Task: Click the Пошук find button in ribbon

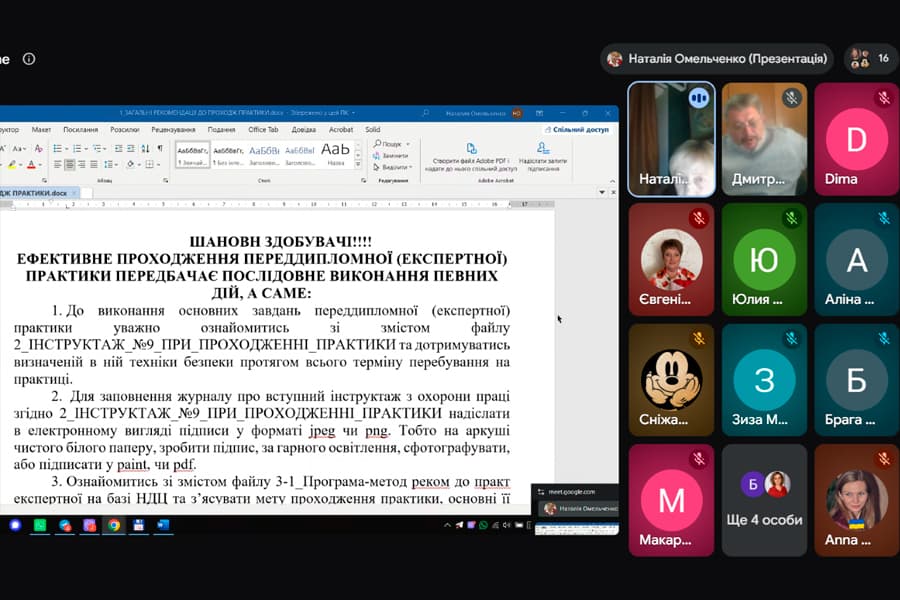Action: 389,144
